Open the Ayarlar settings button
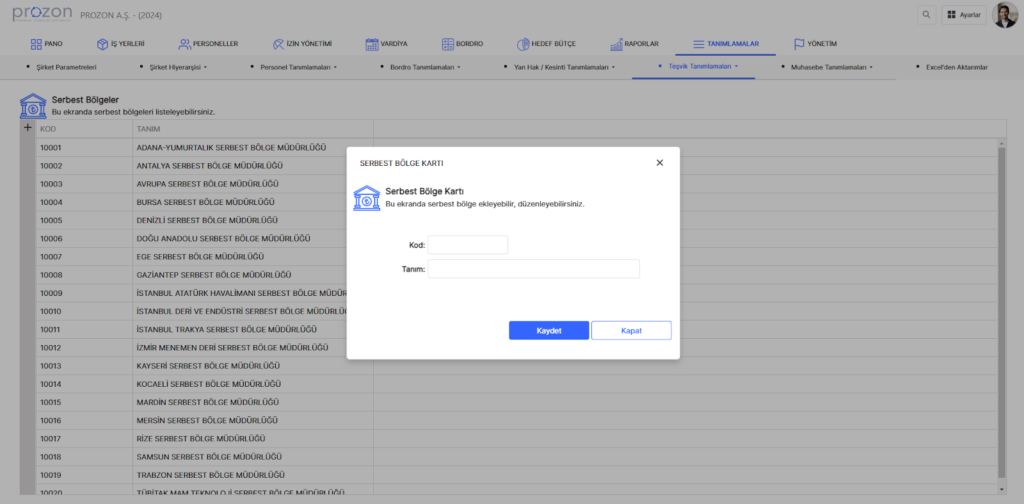This screenshot has height=504, width=1024. (x=963, y=15)
